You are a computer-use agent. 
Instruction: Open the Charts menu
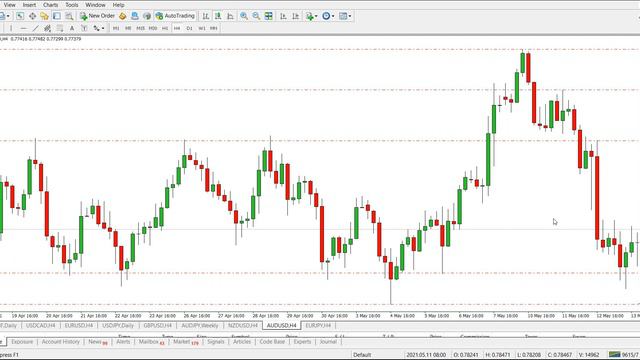pos(50,5)
